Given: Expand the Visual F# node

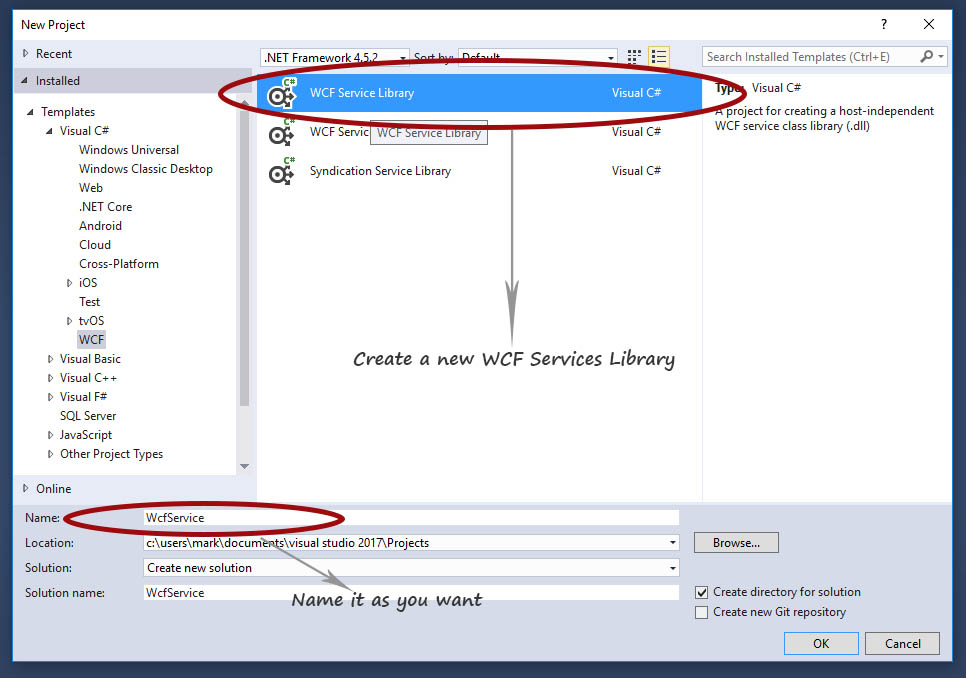Looking at the screenshot, I should 50,397.
